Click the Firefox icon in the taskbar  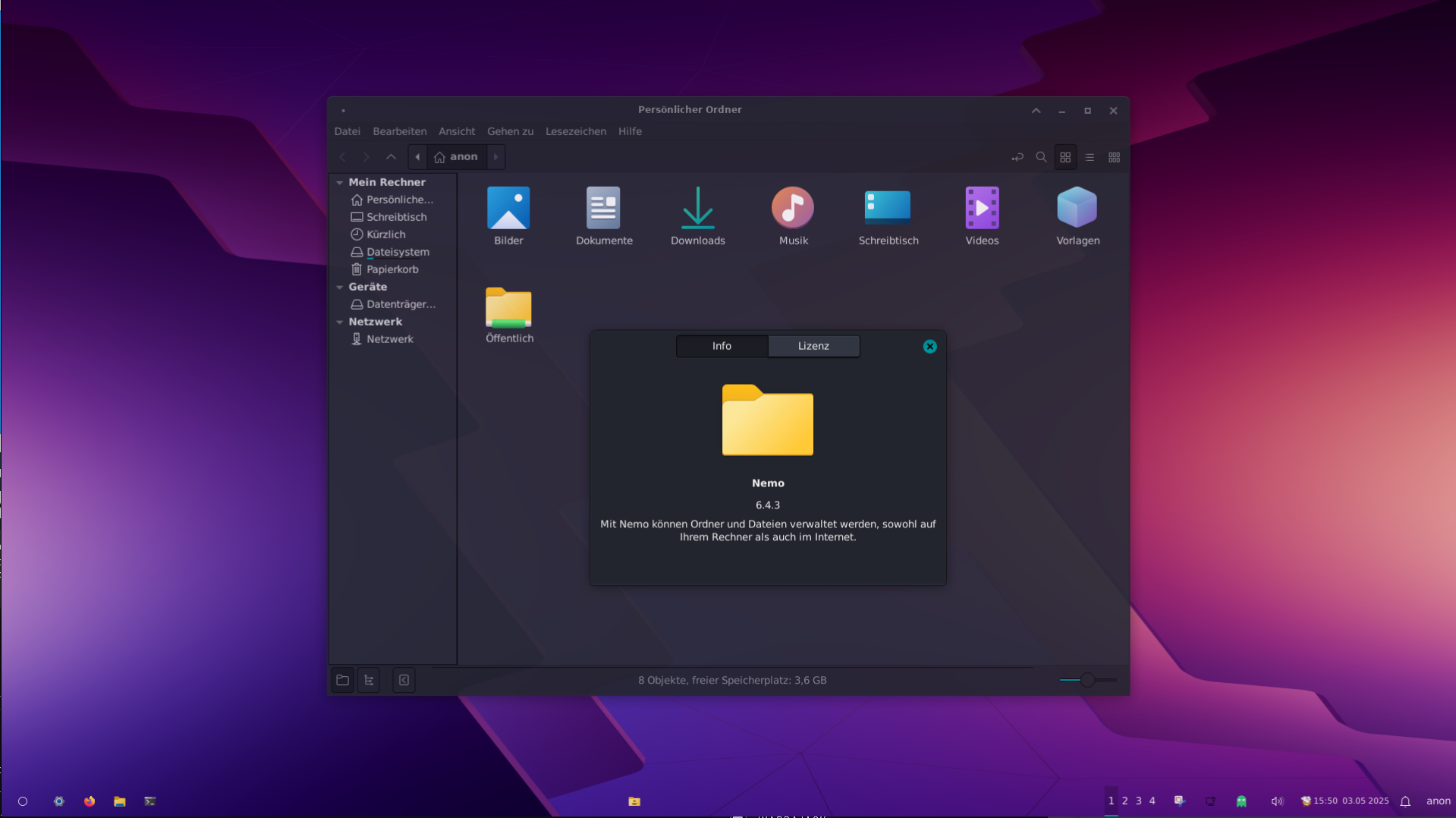90,801
